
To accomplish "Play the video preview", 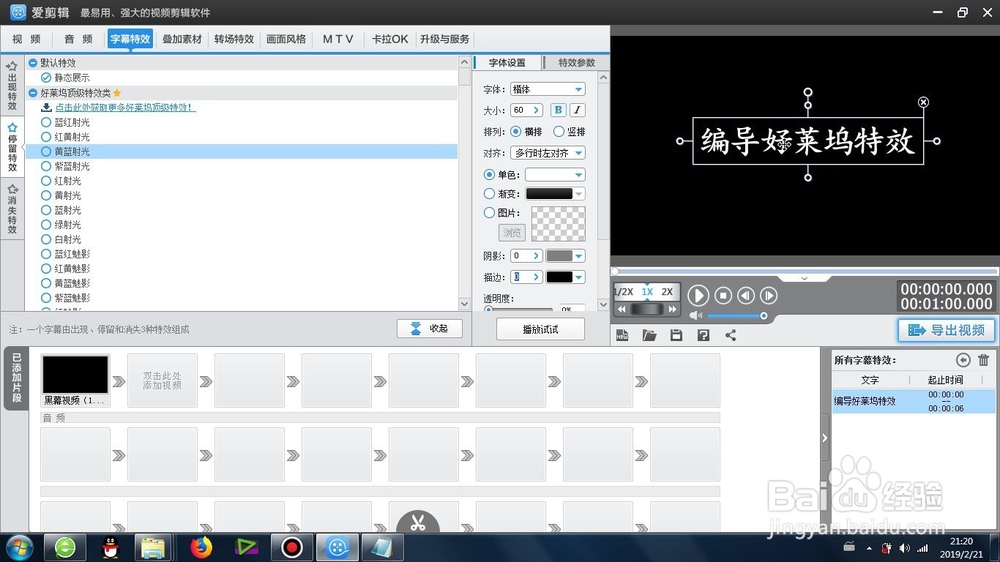I will click(698, 295).
